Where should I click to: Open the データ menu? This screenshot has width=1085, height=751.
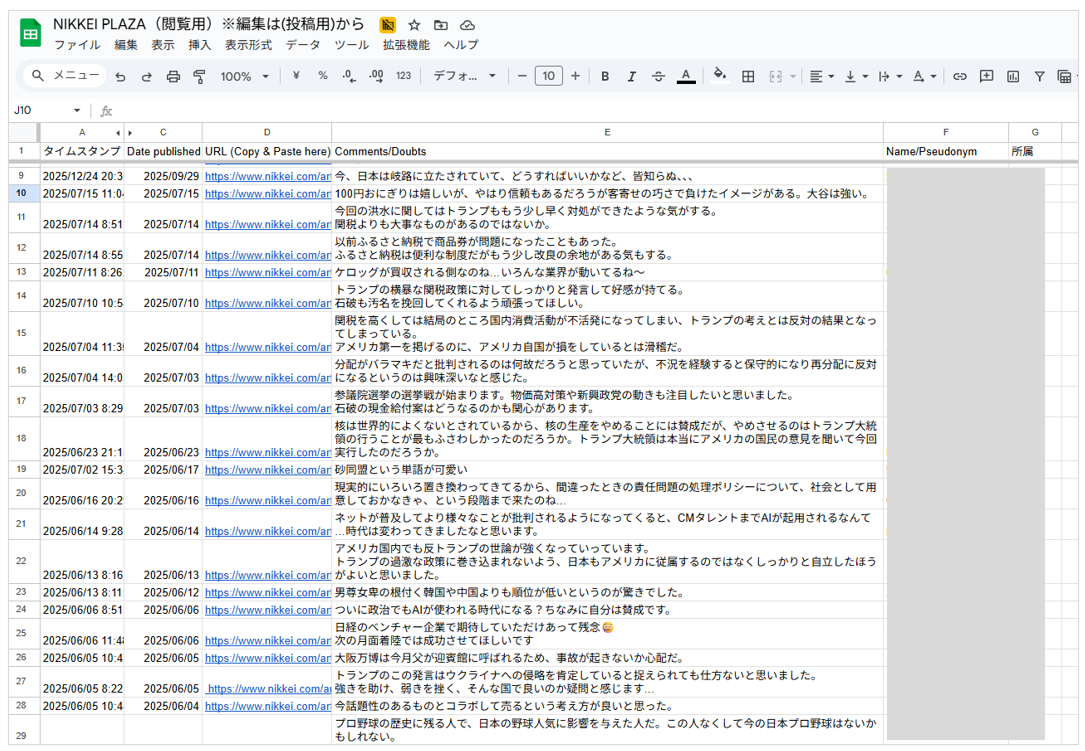click(303, 45)
